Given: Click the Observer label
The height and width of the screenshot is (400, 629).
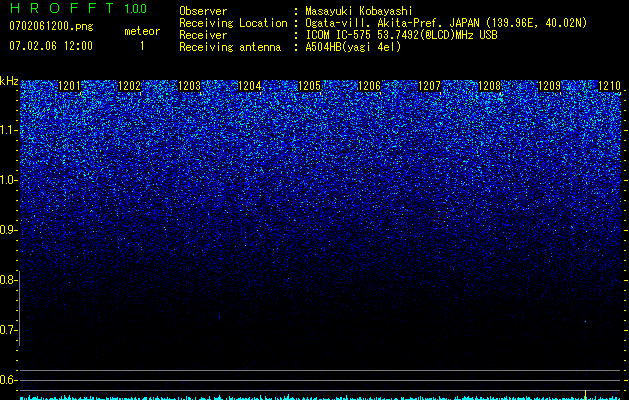Looking at the screenshot, I should (203, 11).
